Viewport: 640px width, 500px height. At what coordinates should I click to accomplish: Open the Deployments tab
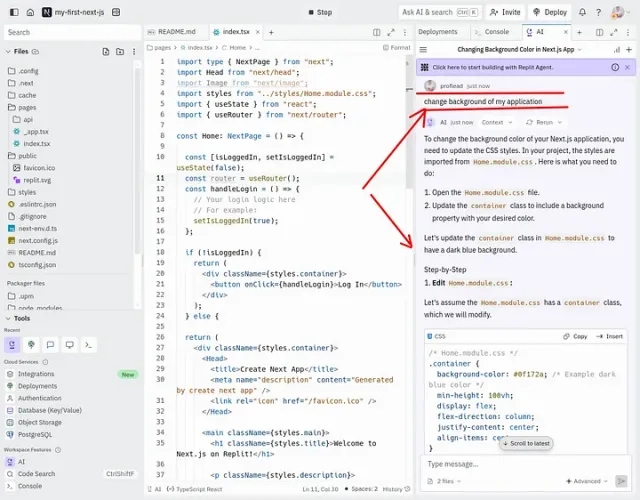(x=438, y=32)
